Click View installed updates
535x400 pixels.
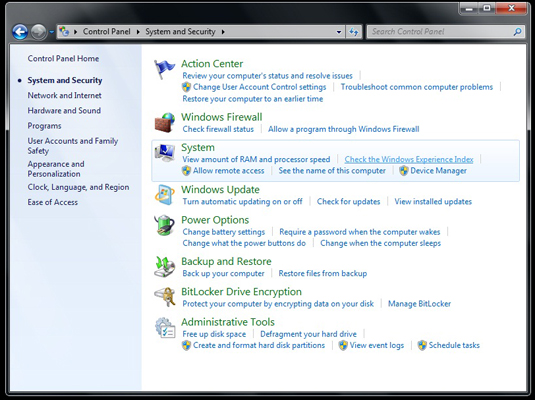click(x=433, y=201)
